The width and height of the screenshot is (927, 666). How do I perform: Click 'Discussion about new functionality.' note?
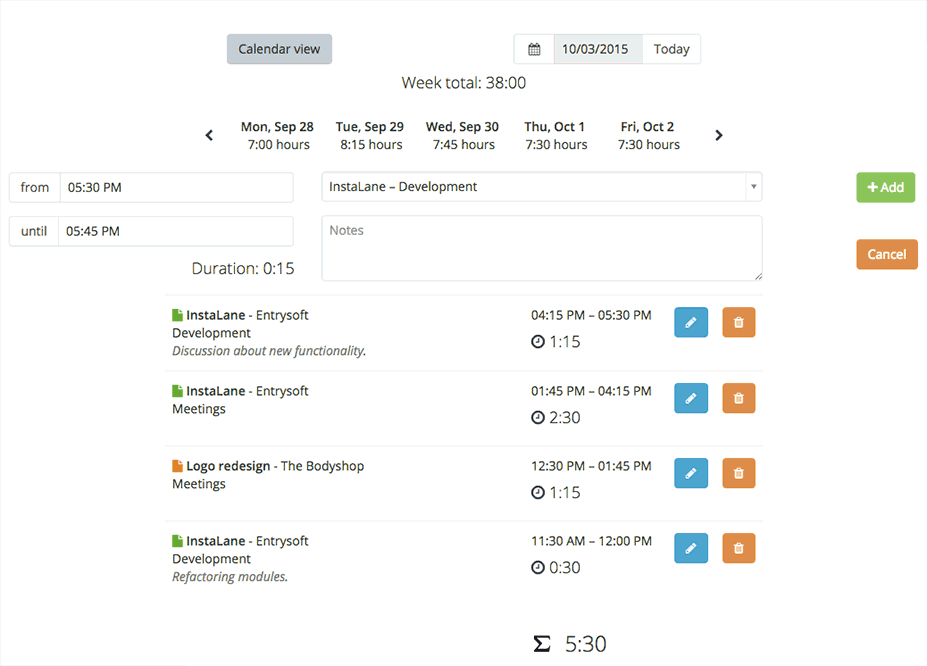(x=269, y=351)
